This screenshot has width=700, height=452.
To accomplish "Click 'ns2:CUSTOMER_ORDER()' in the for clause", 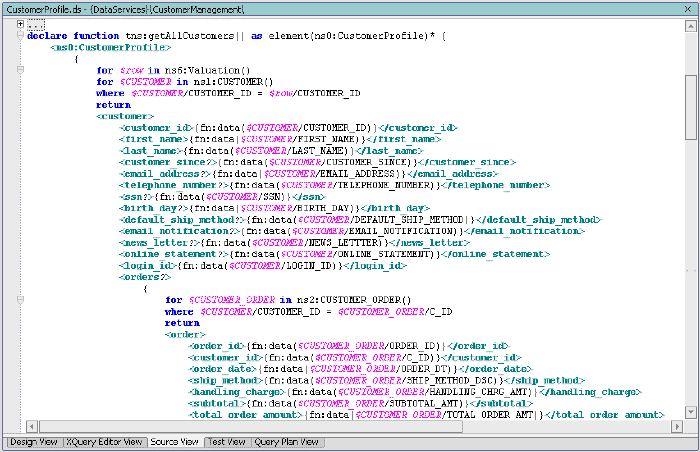I will [x=354, y=300].
